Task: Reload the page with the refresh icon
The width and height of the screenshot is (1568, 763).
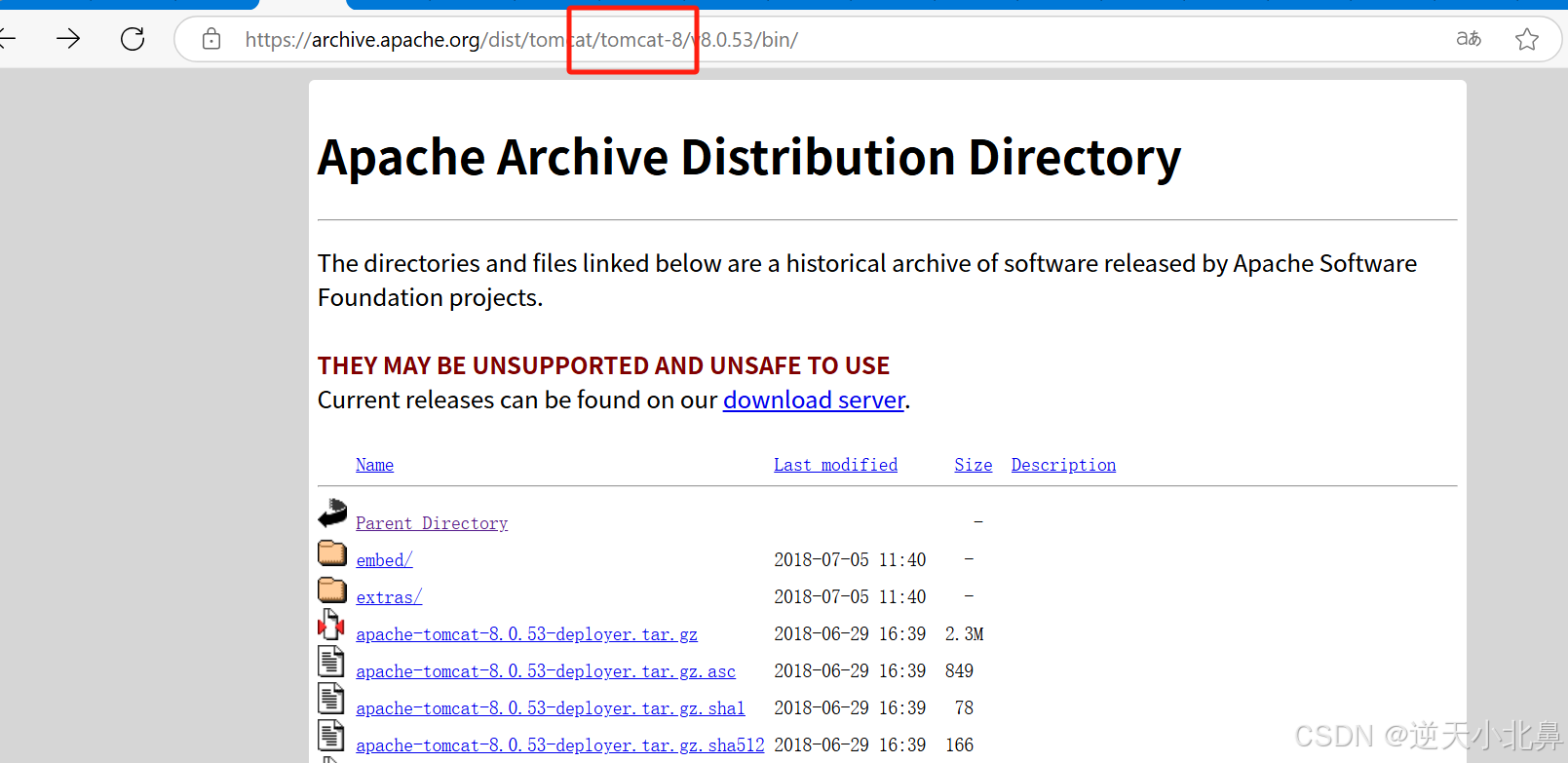Action: 133,39
